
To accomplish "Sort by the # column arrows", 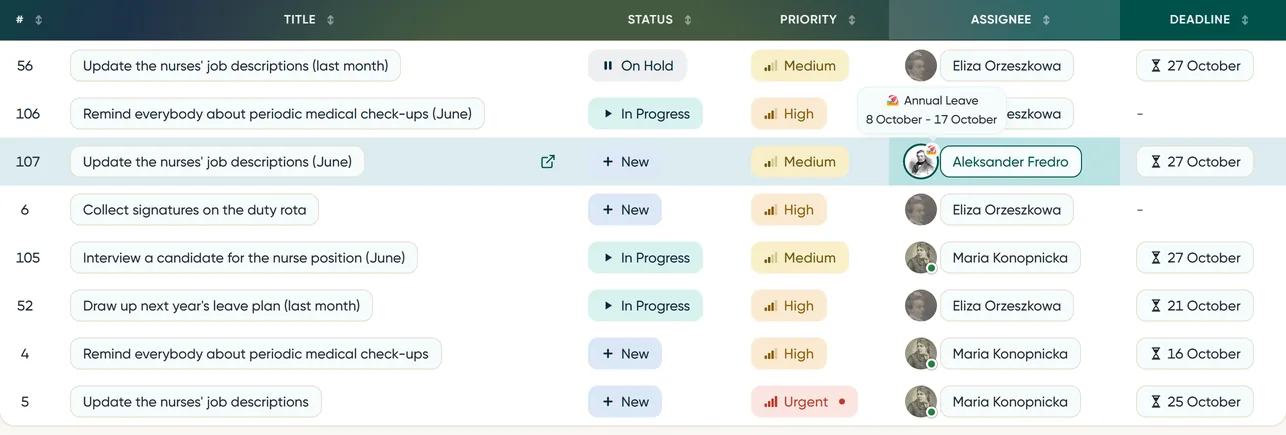I will (39, 20).
